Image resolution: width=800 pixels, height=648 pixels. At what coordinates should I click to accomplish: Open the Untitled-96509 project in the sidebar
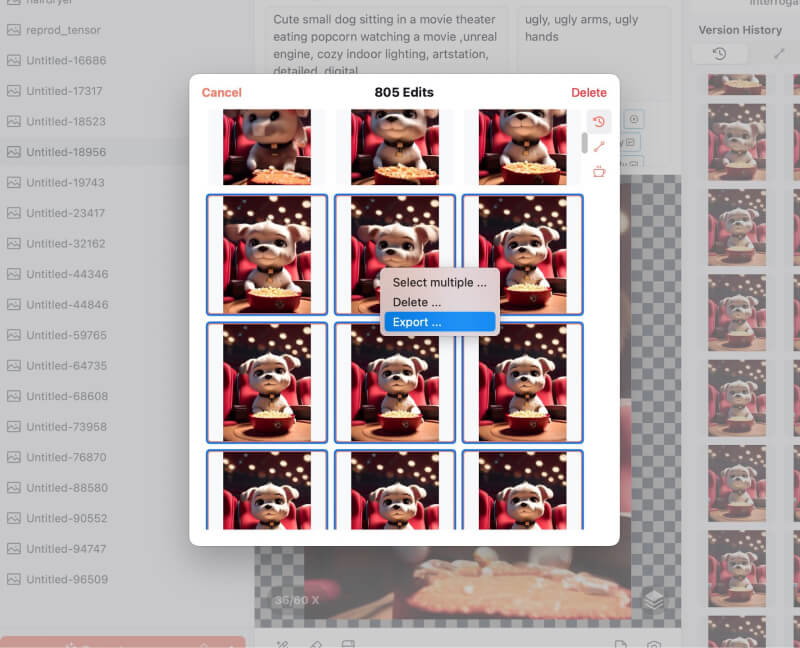[x=67, y=579]
